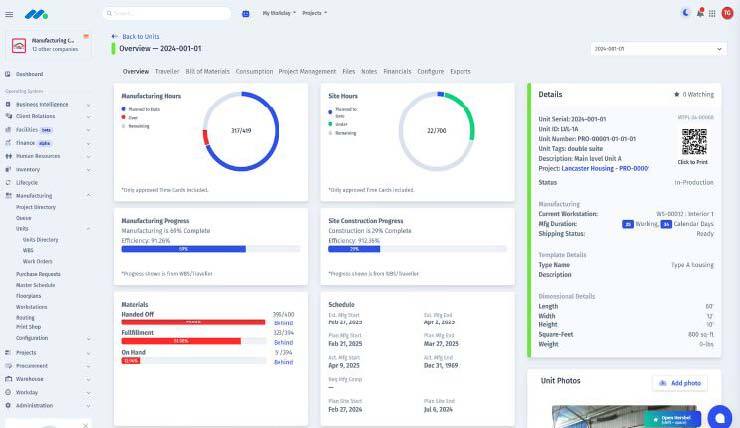
Task: Expand the My Workday dropdown
Action: pyautogui.click(x=279, y=13)
